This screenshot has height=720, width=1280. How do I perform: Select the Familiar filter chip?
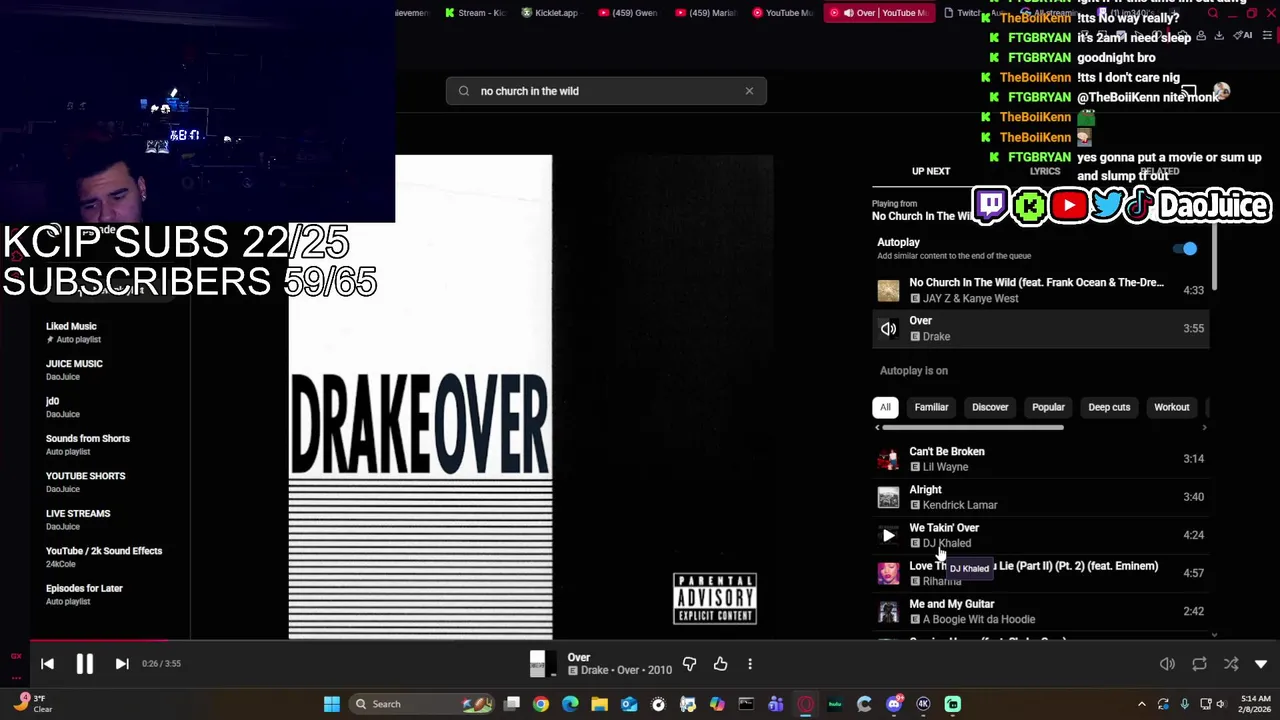(931, 407)
